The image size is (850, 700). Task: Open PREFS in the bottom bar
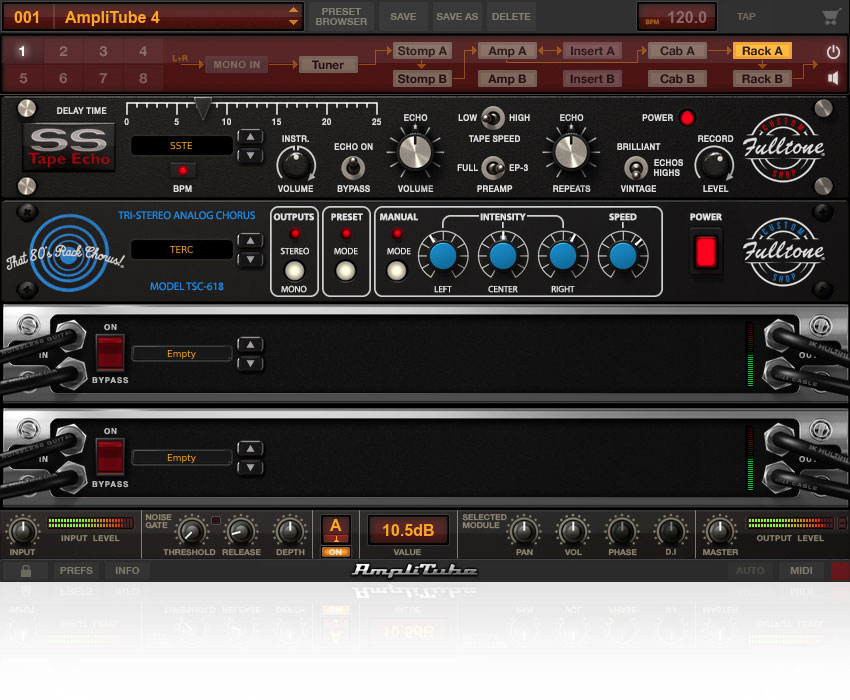pyautogui.click(x=76, y=571)
